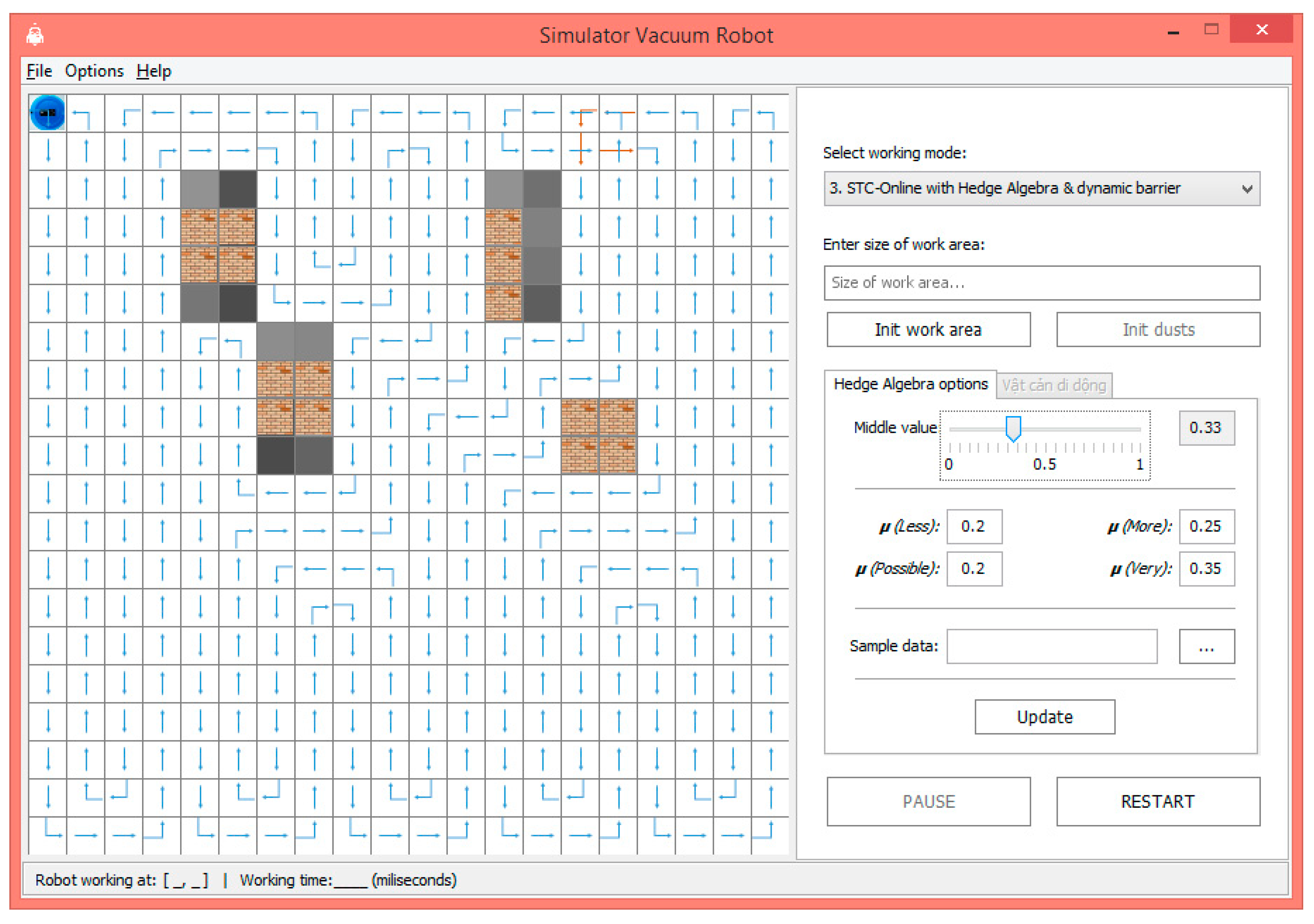Open the Options menu
The image size is (1314, 924).
pyautogui.click(x=94, y=71)
